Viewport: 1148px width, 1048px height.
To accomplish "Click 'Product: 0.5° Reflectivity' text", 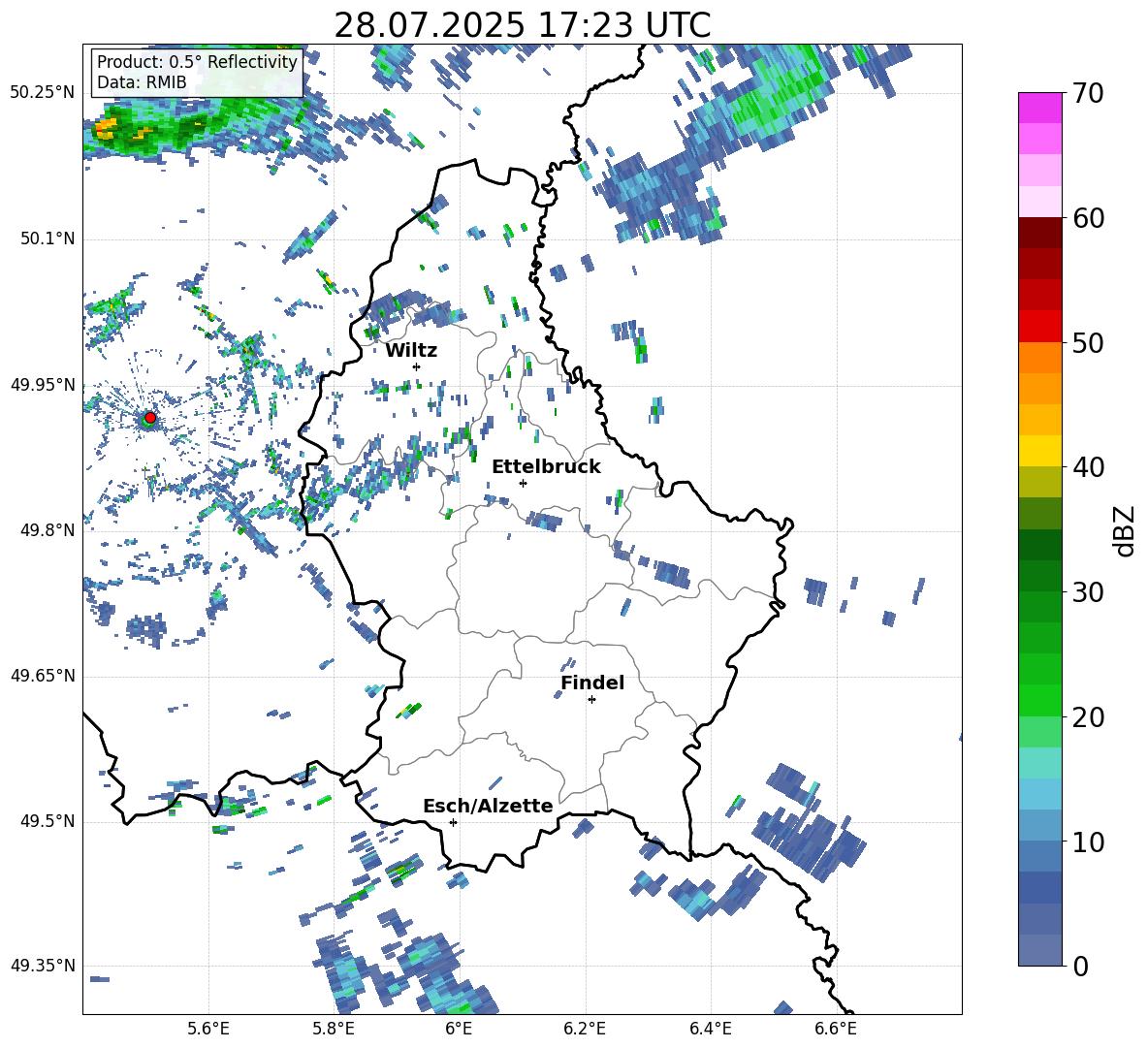I will point(197,62).
